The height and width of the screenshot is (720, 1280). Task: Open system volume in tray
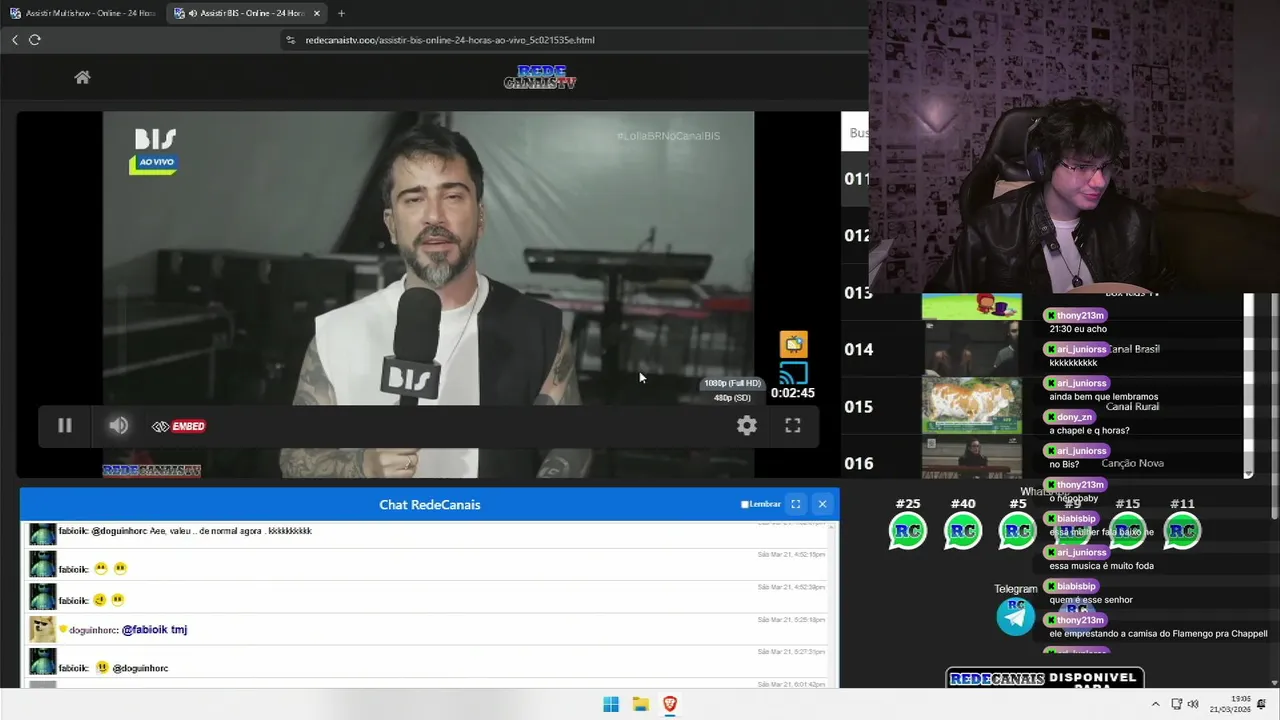(x=1193, y=704)
